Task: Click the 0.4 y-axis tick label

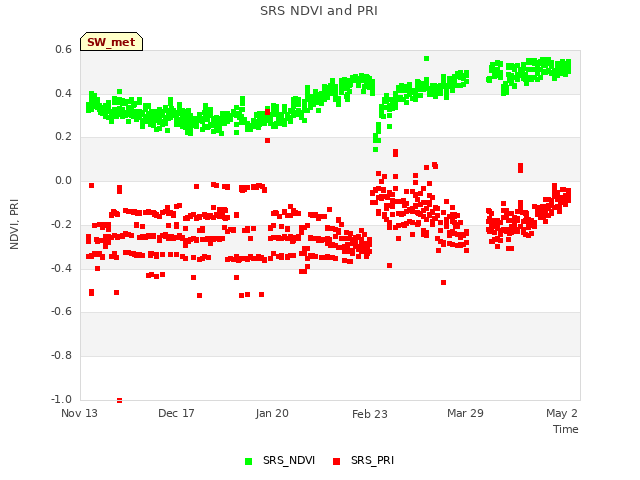Action: pyautogui.click(x=63, y=93)
